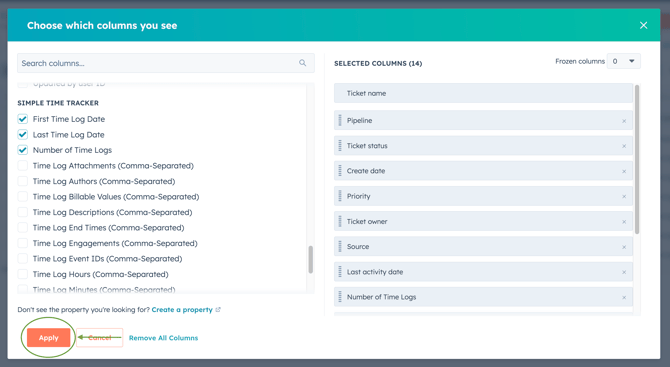Open the Frozen columns dropdown
This screenshot has height=367, width=670.
pos(623,61)
